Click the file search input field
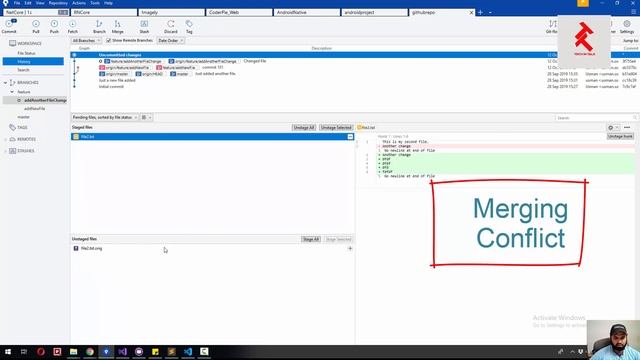The height and width of the screenshot is (360, 640). (596, 118)
